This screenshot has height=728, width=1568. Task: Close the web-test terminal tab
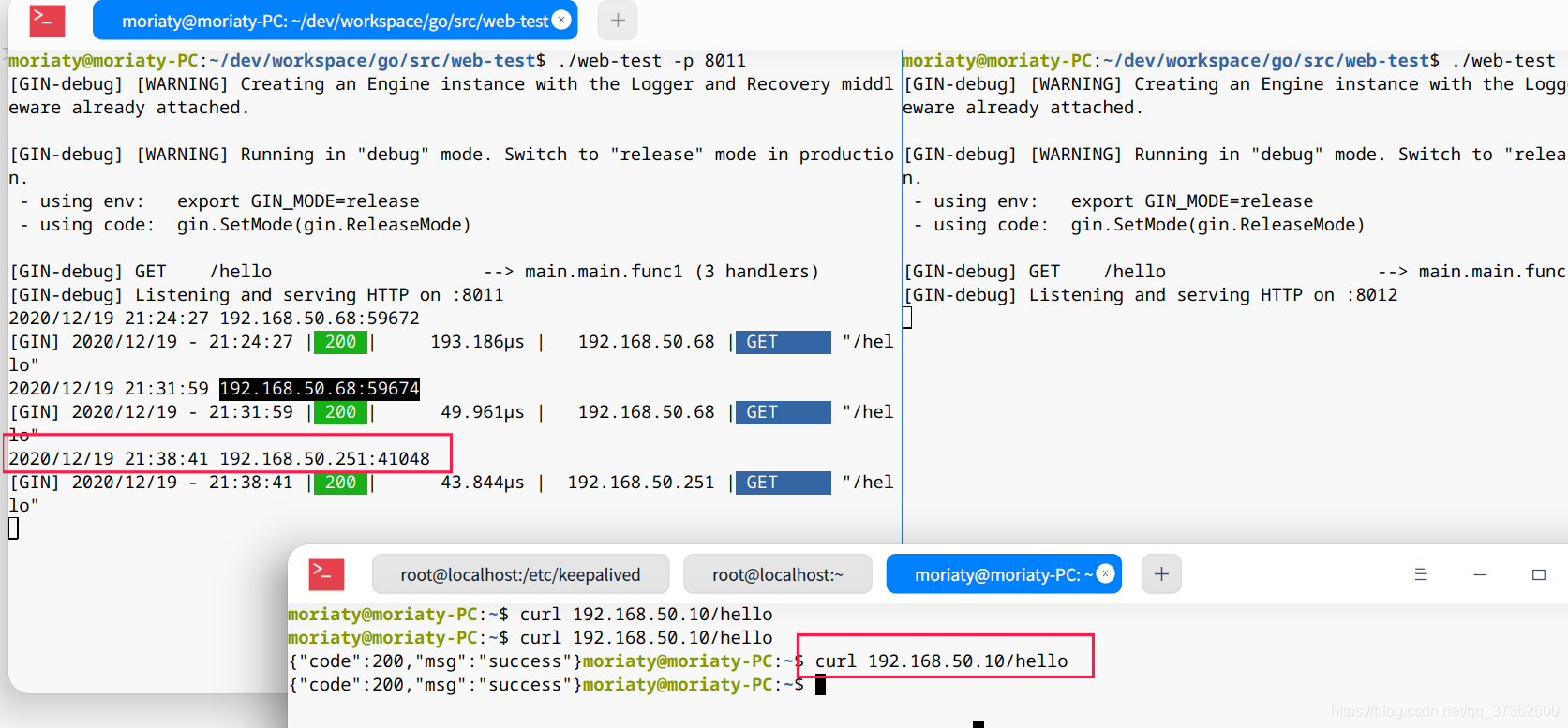pyautogui.click(x=561, y=20)
